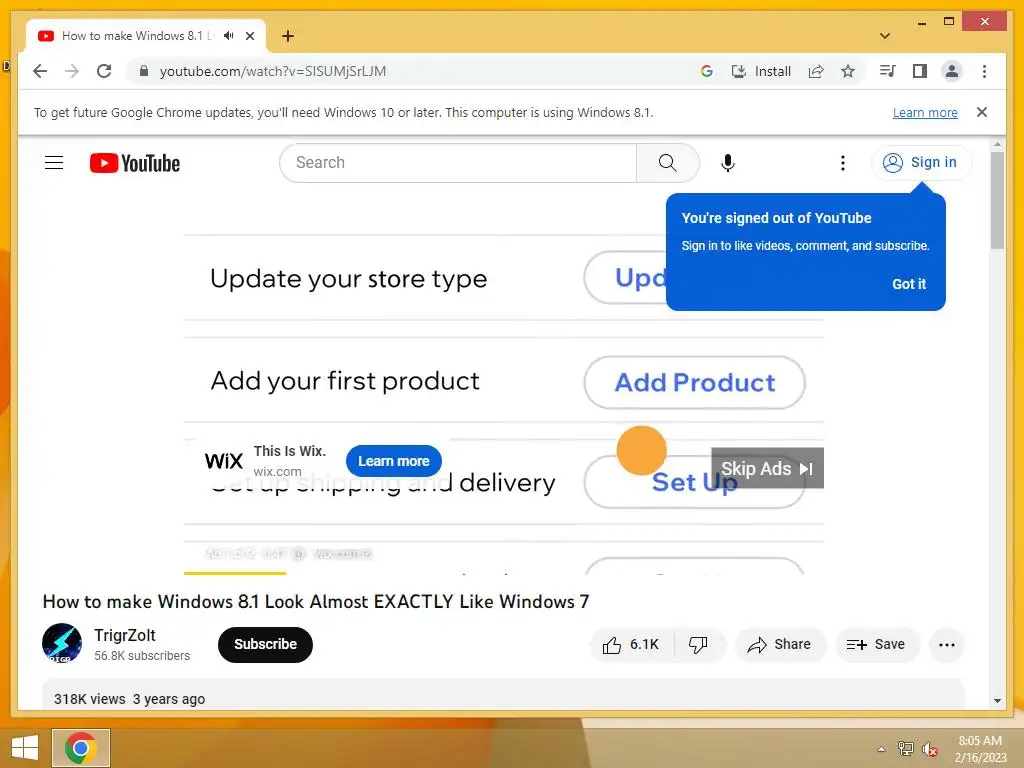
Task: Click the address bar URL
Action: 273,71
